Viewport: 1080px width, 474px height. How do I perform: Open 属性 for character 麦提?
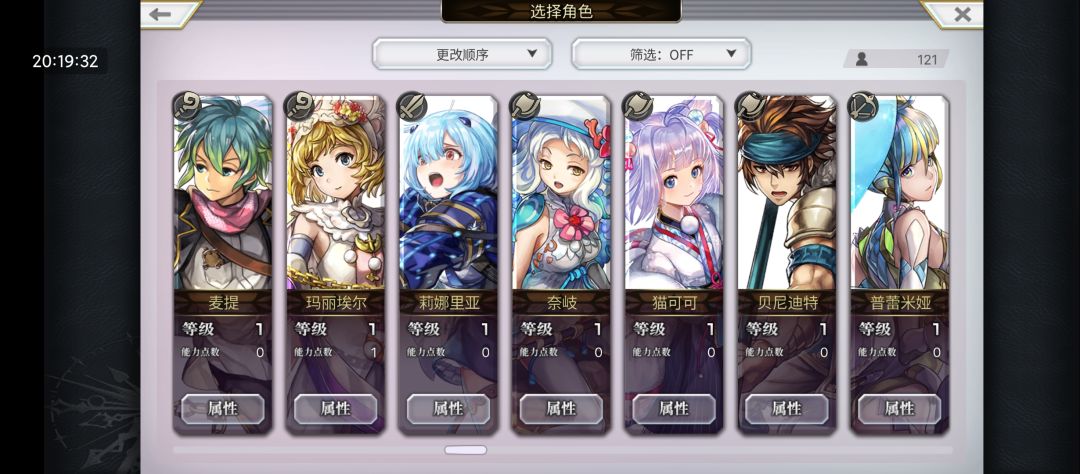coord(222,409)
